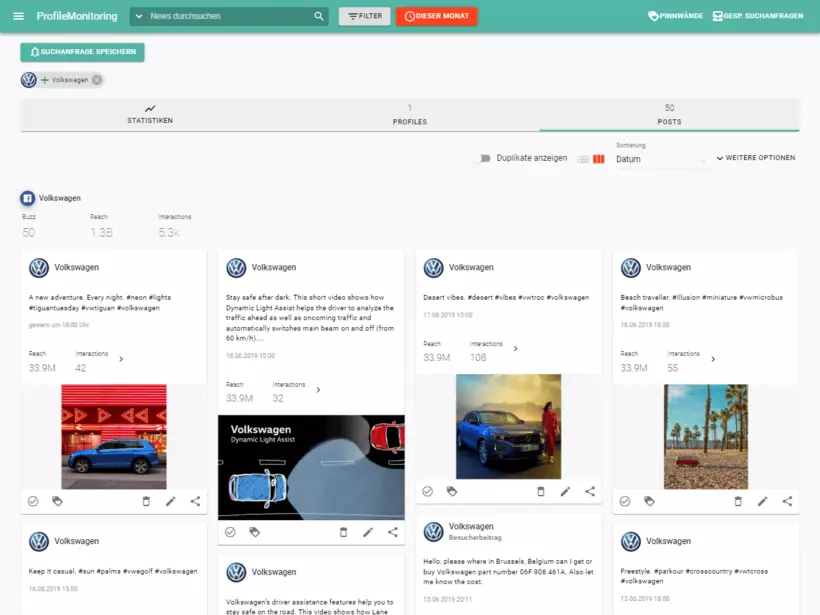
Task: Expand WEITERE OPTIONEN
Action: pos(756,158)
